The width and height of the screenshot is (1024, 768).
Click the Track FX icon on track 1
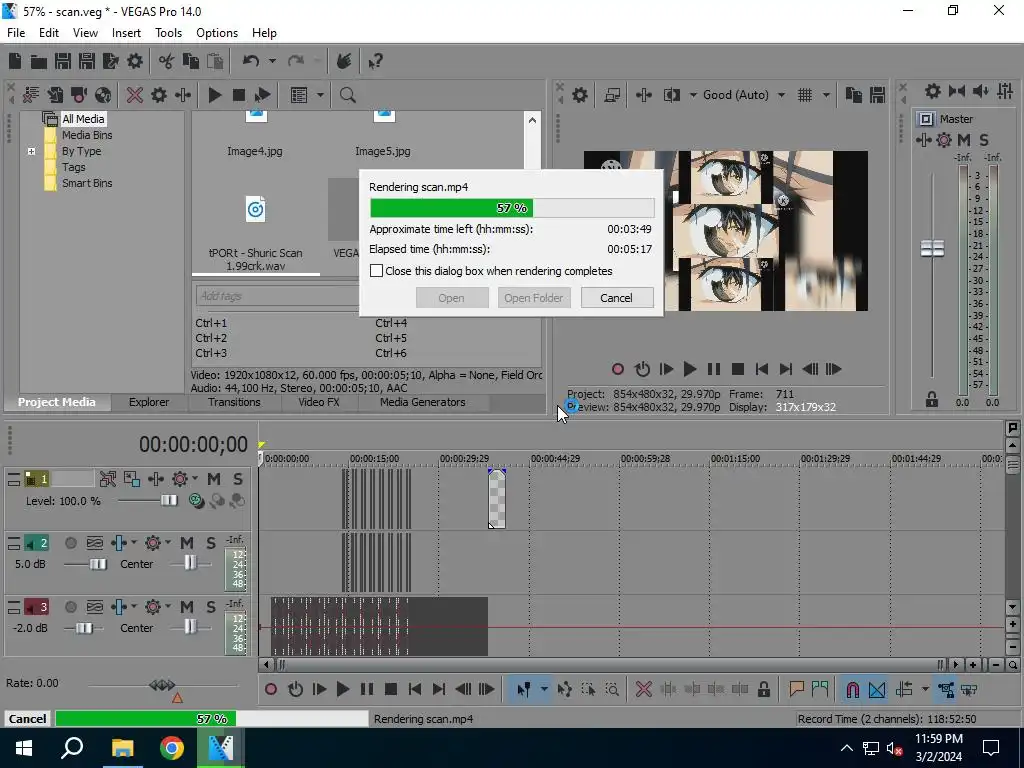pos(180,479)
